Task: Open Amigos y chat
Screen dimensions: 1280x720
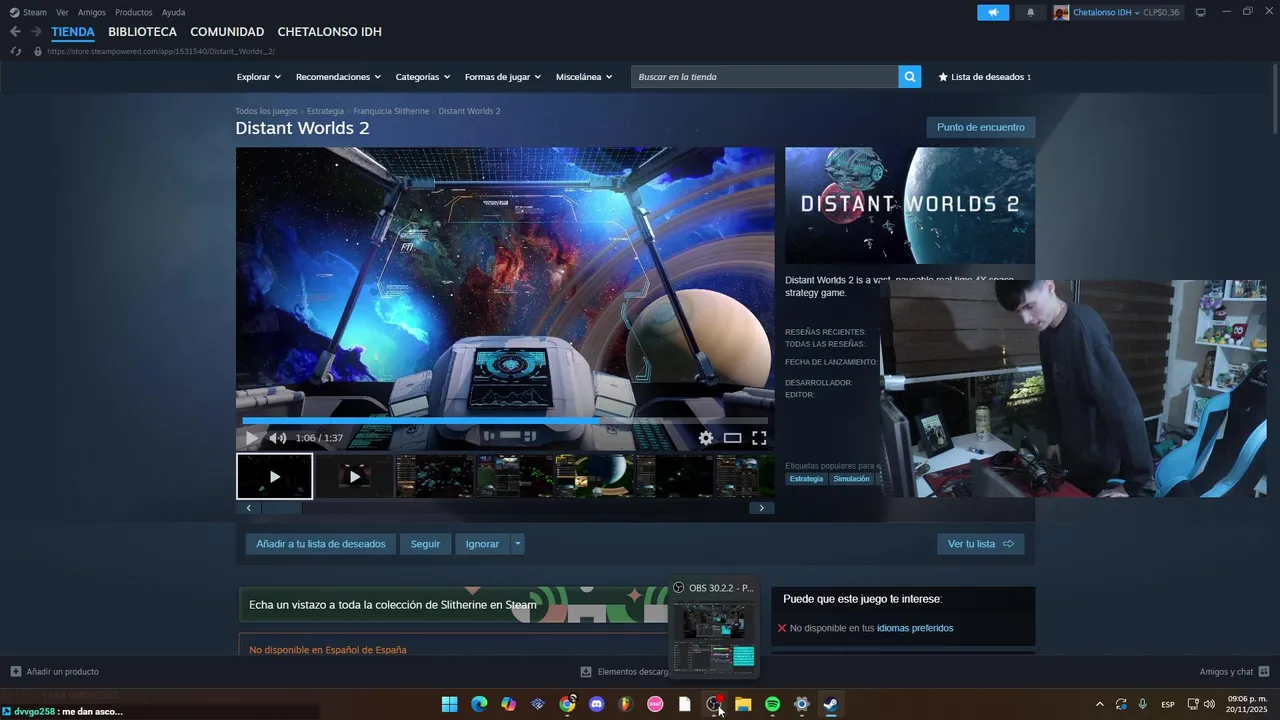Action: pyautogui.click(x=1234, y=672)
